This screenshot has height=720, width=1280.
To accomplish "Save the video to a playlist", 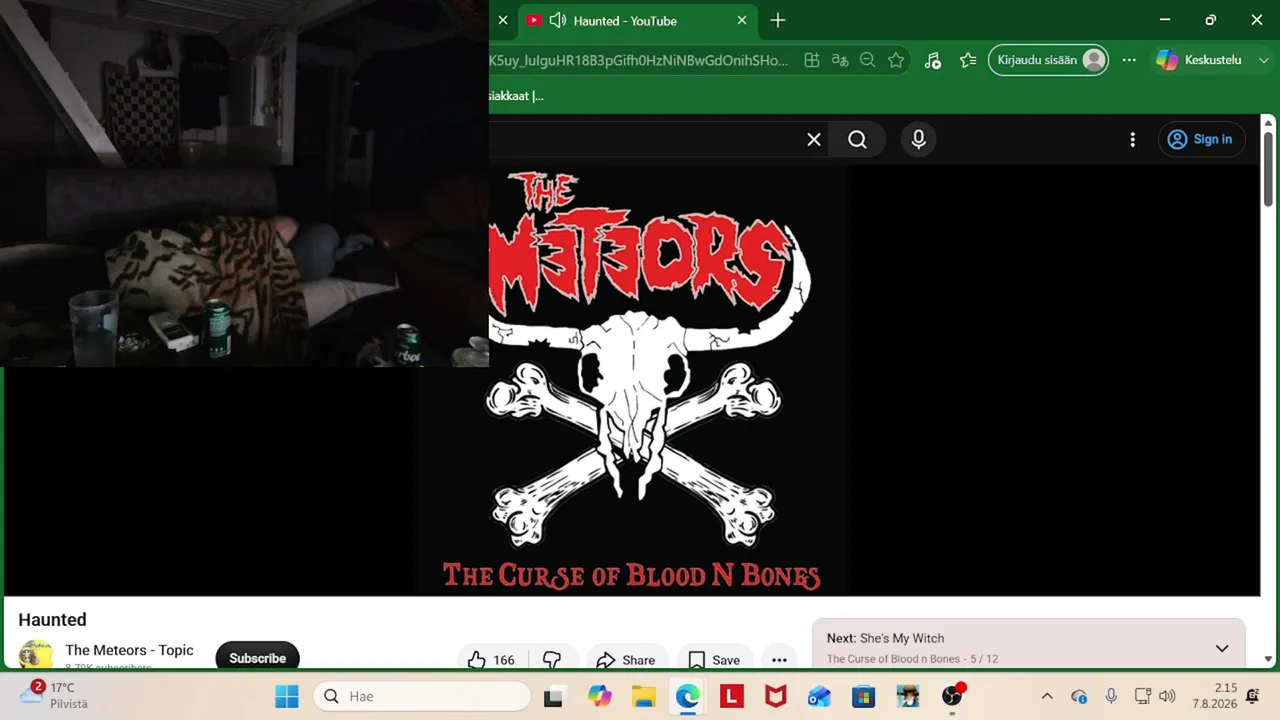I will point(714,659).
